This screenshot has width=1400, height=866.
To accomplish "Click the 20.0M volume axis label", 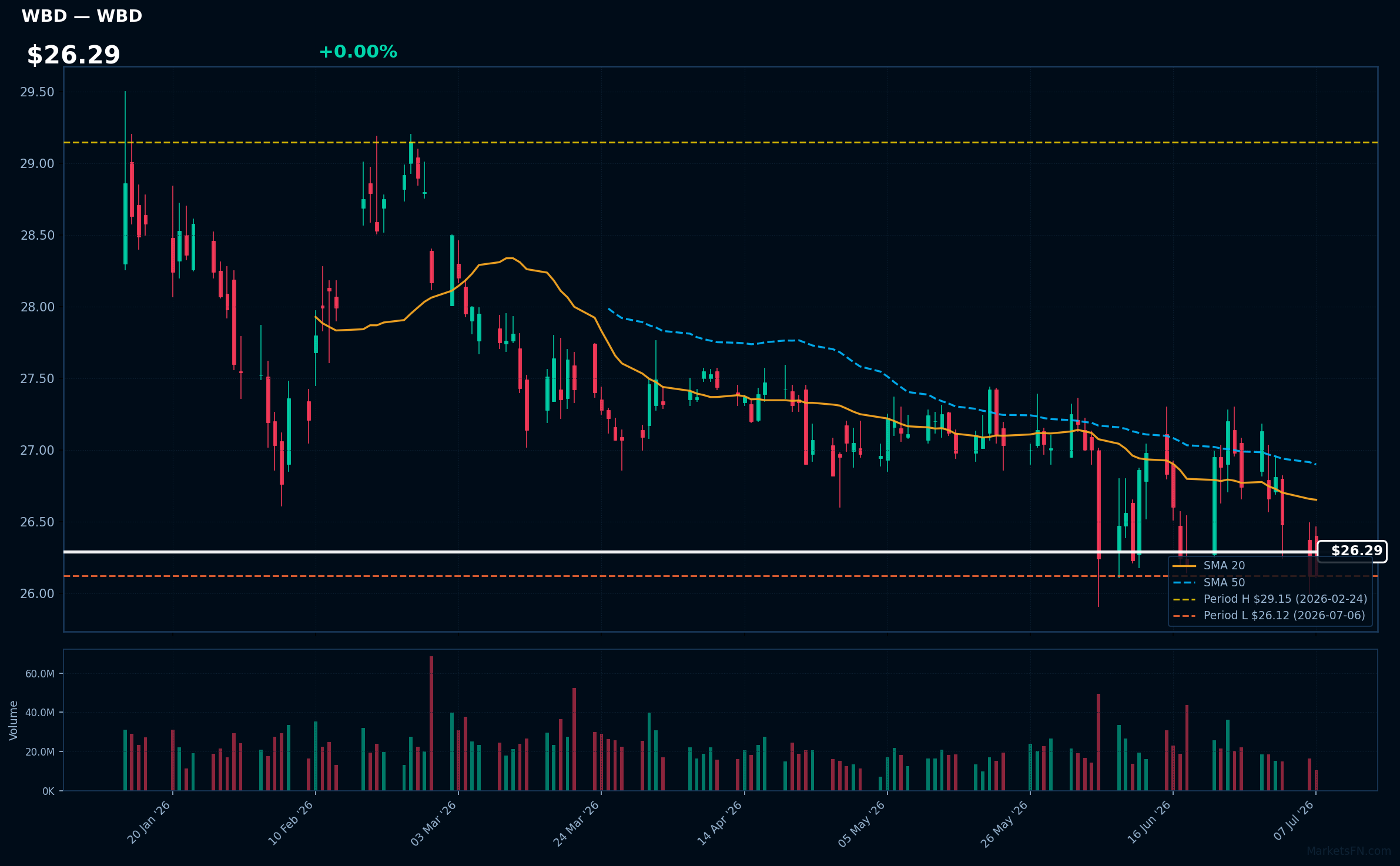I will pyautogui.click(x=40, y=752).
